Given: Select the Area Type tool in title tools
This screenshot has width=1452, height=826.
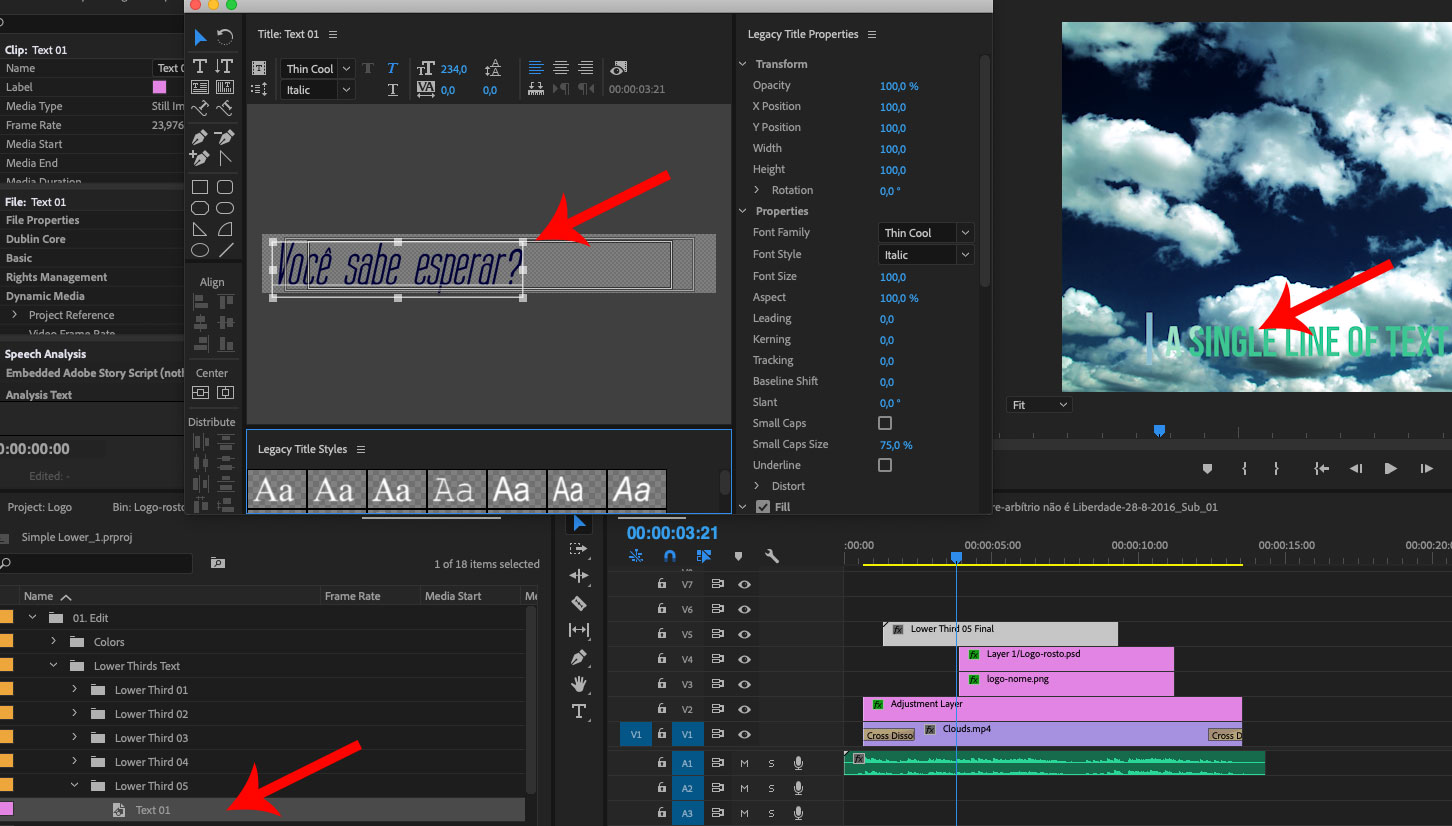Looking at the screenshot, I should (x=200, y=87).
